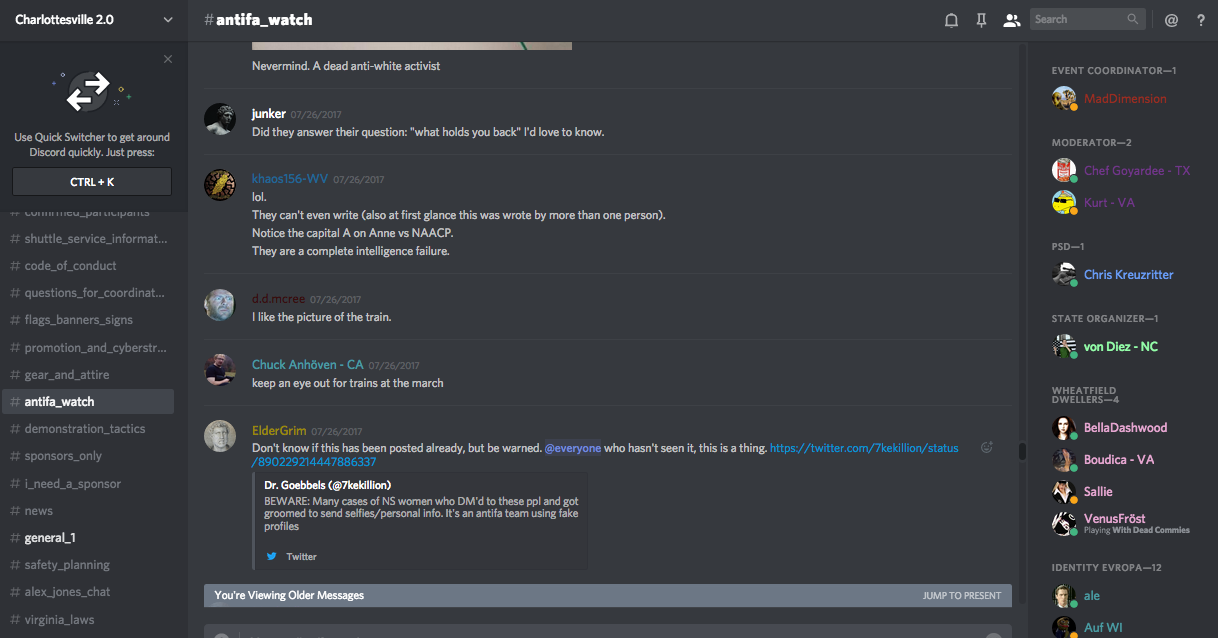Jump to present messages
Screen dimensions: 1218x638
[961, 596]
